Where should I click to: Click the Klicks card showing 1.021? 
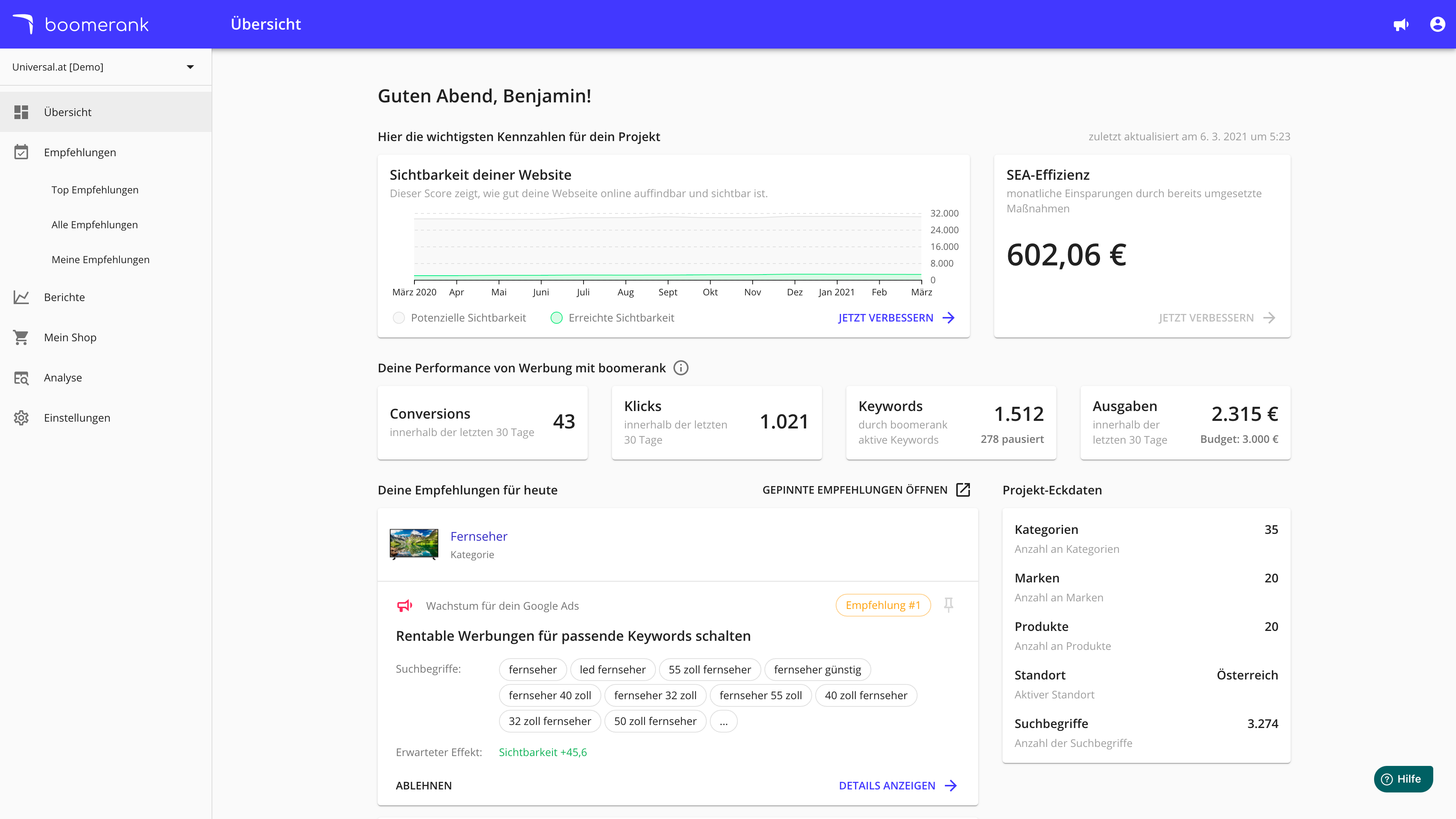point(717,423)
